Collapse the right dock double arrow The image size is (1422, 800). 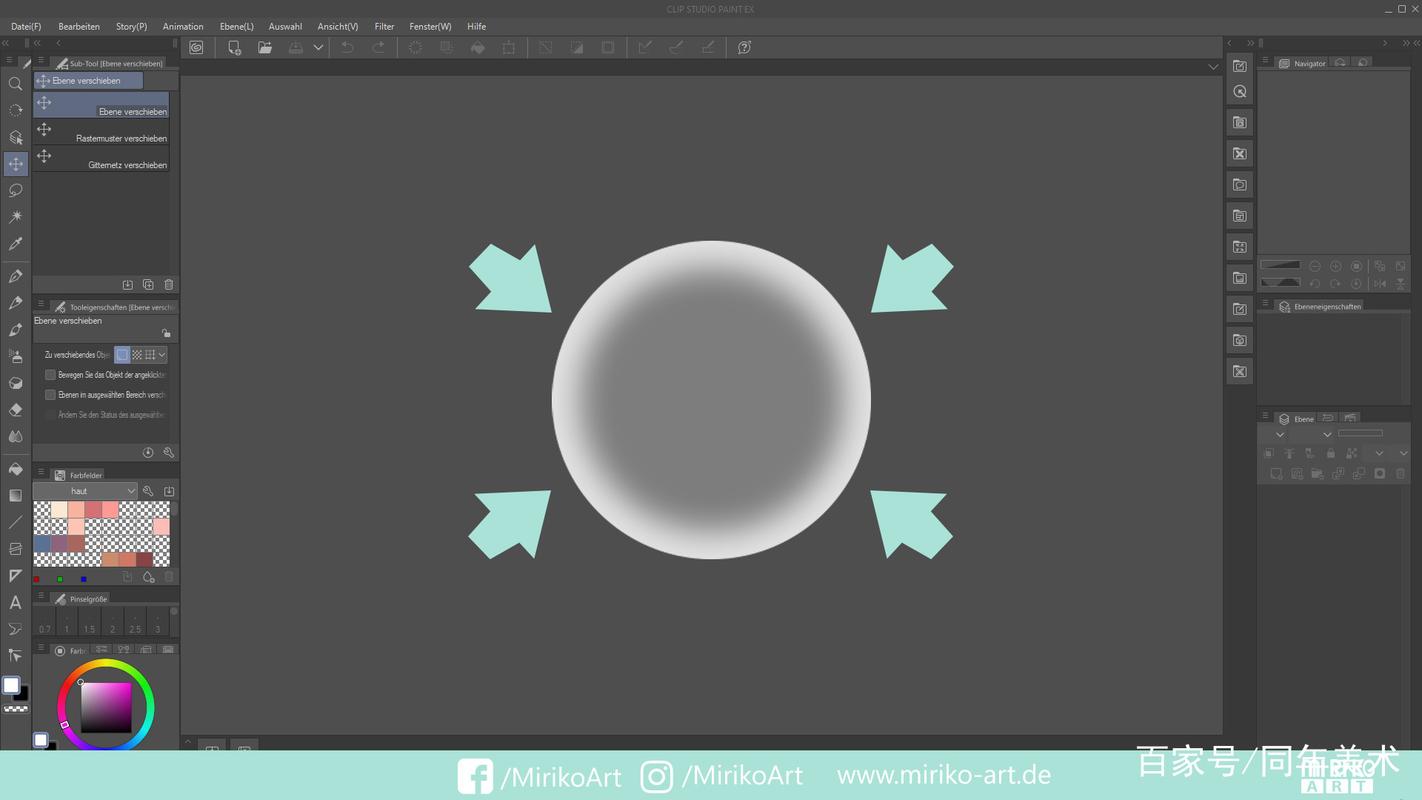(1250, 43)
